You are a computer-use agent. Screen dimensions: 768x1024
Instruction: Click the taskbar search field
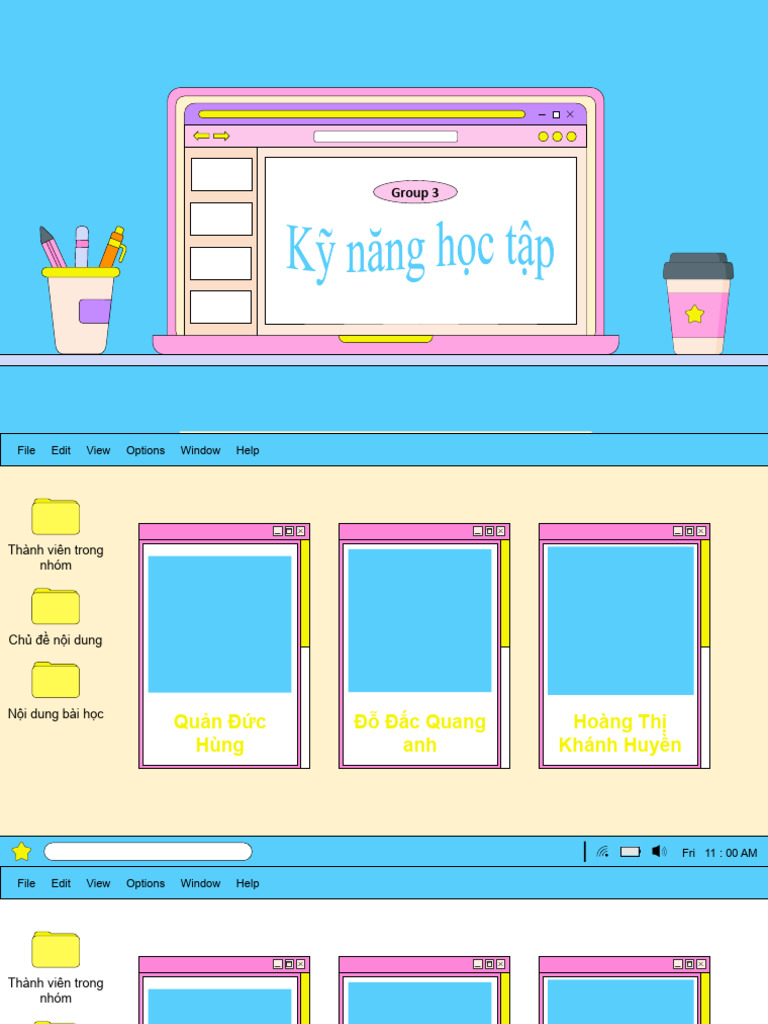(x=148, y=852)
